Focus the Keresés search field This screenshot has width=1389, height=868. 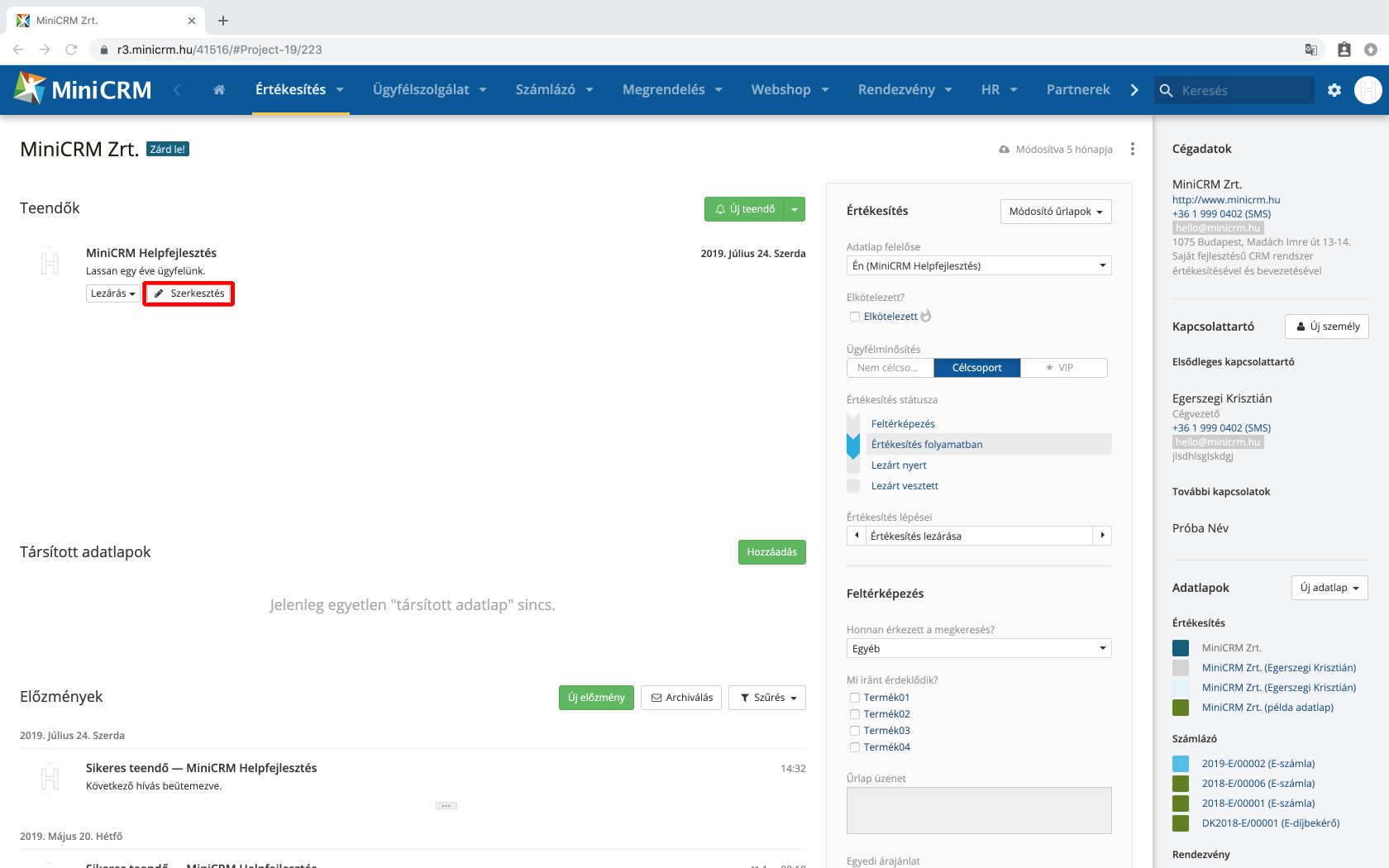pyautogui.click(x=1234, y=90)
